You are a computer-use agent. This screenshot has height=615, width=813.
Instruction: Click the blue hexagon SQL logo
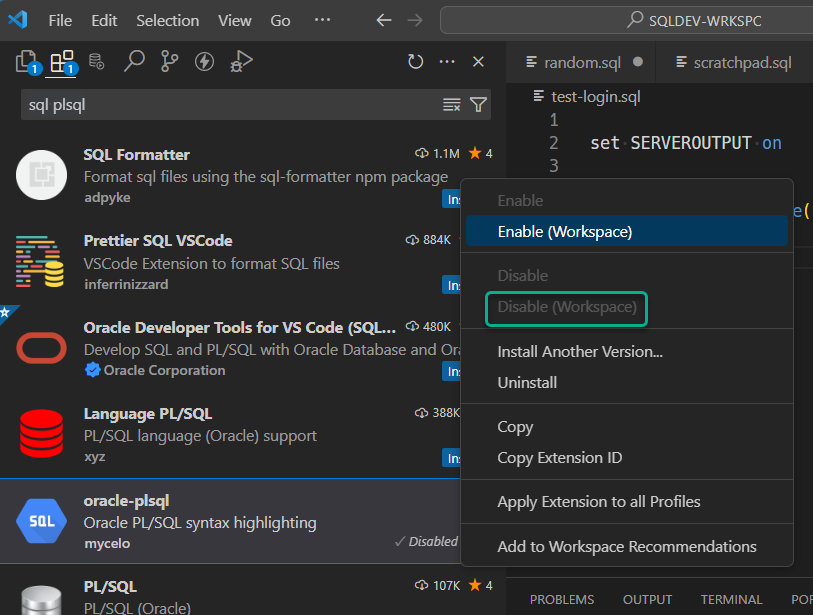click(x=41, y=521)
